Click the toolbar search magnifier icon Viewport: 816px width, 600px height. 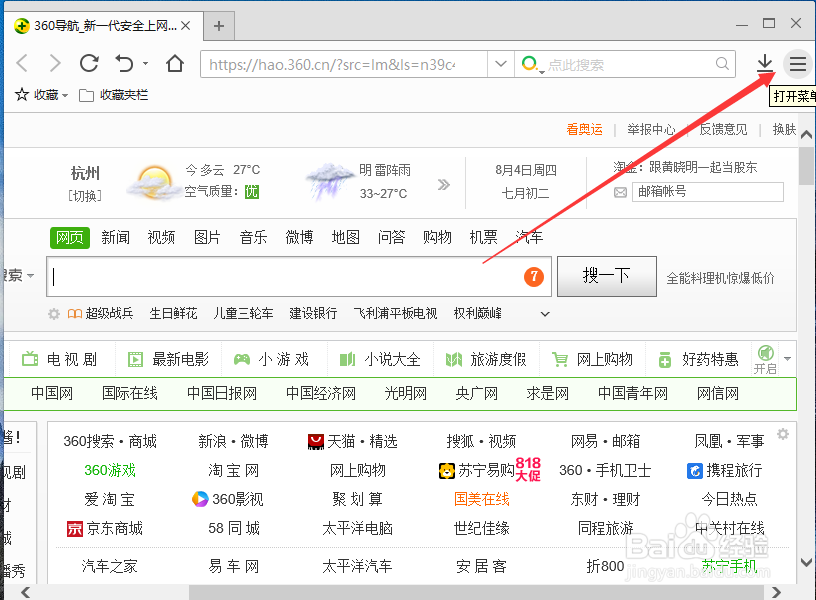coord(722,63)
